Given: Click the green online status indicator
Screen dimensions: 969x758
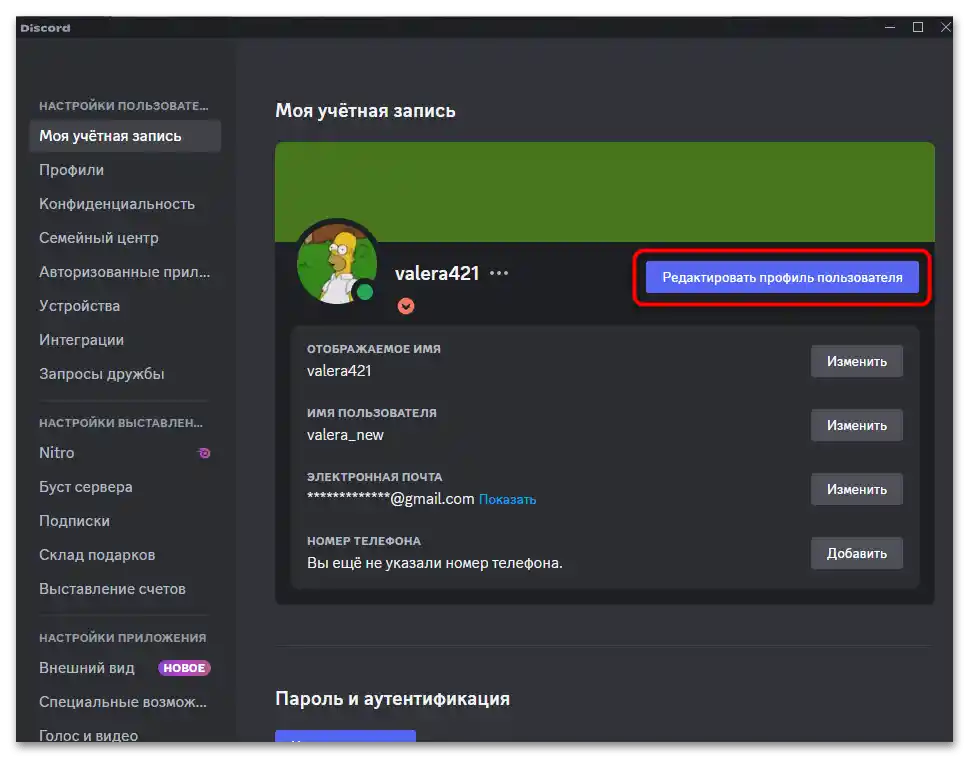Looking at the screenshot, I should point(365,292).
